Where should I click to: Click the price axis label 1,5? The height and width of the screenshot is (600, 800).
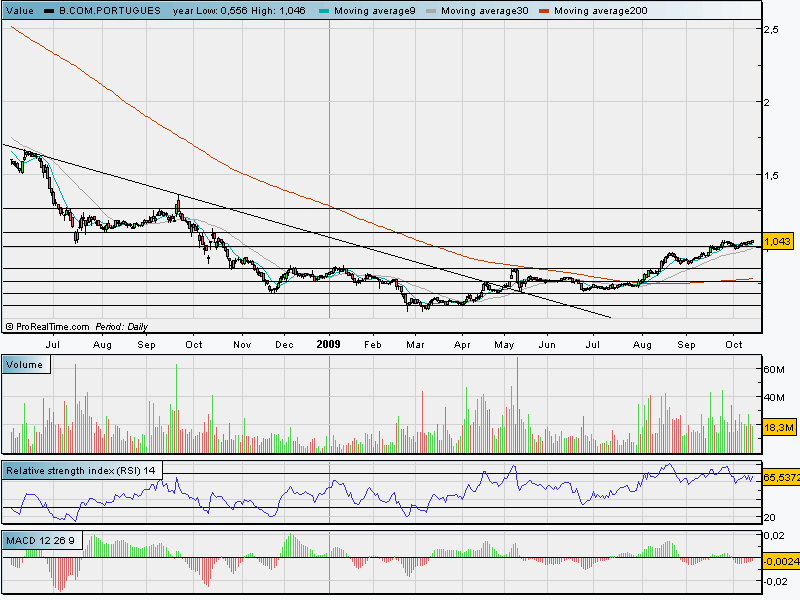pos(770,175)
